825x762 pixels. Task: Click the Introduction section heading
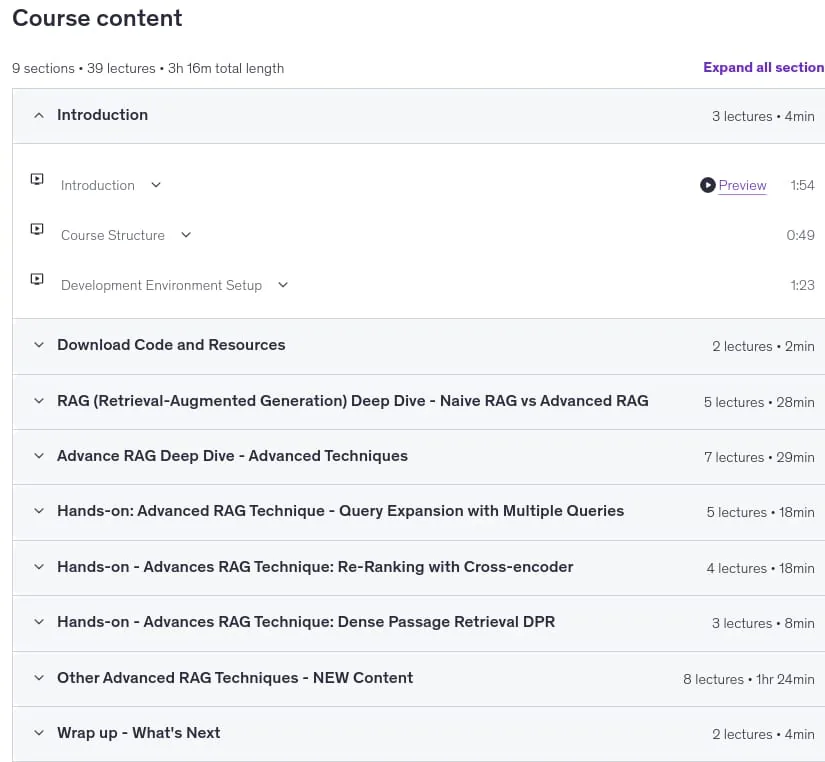(103, 115)
